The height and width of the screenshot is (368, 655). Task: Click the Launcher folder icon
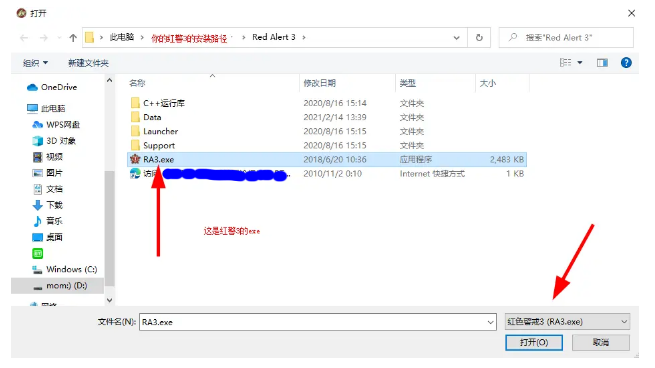click(x=135, y=131)
